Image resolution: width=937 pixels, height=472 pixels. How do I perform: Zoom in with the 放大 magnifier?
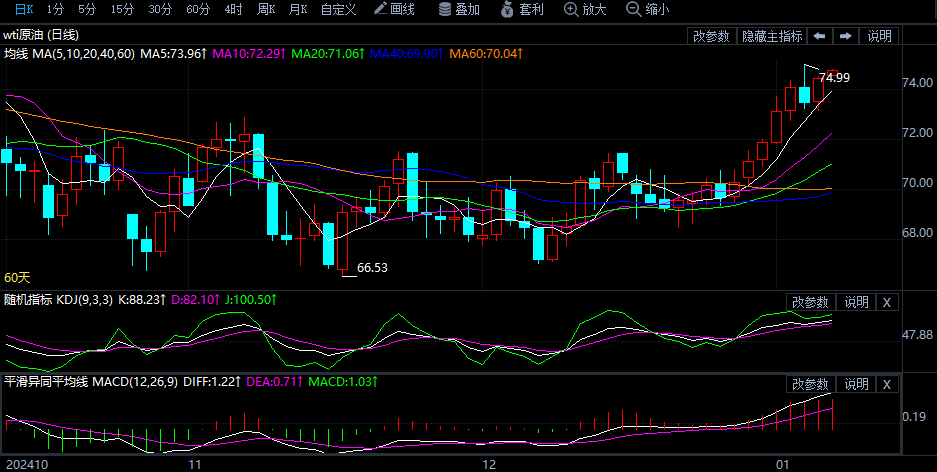point(571,10)
